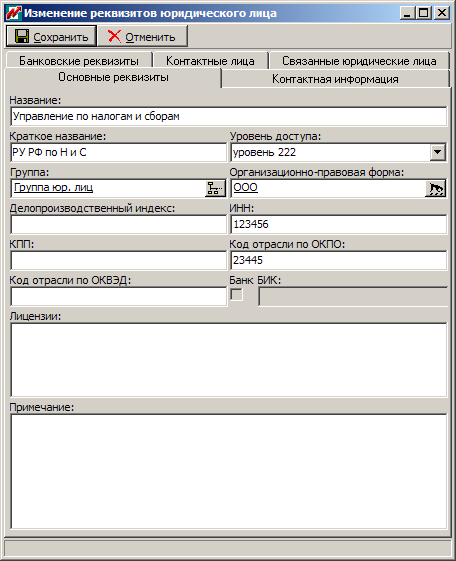Switch to Связанные юридические лица tab
Image resolution: width=456 pixels, height=561 pixels.
tap(359, 61)
